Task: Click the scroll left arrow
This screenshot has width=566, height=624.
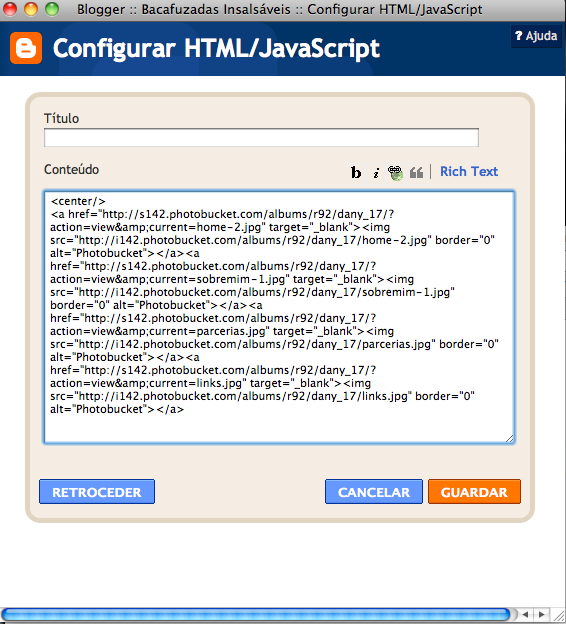Action: pyautogui.click(x=525, y=614)
